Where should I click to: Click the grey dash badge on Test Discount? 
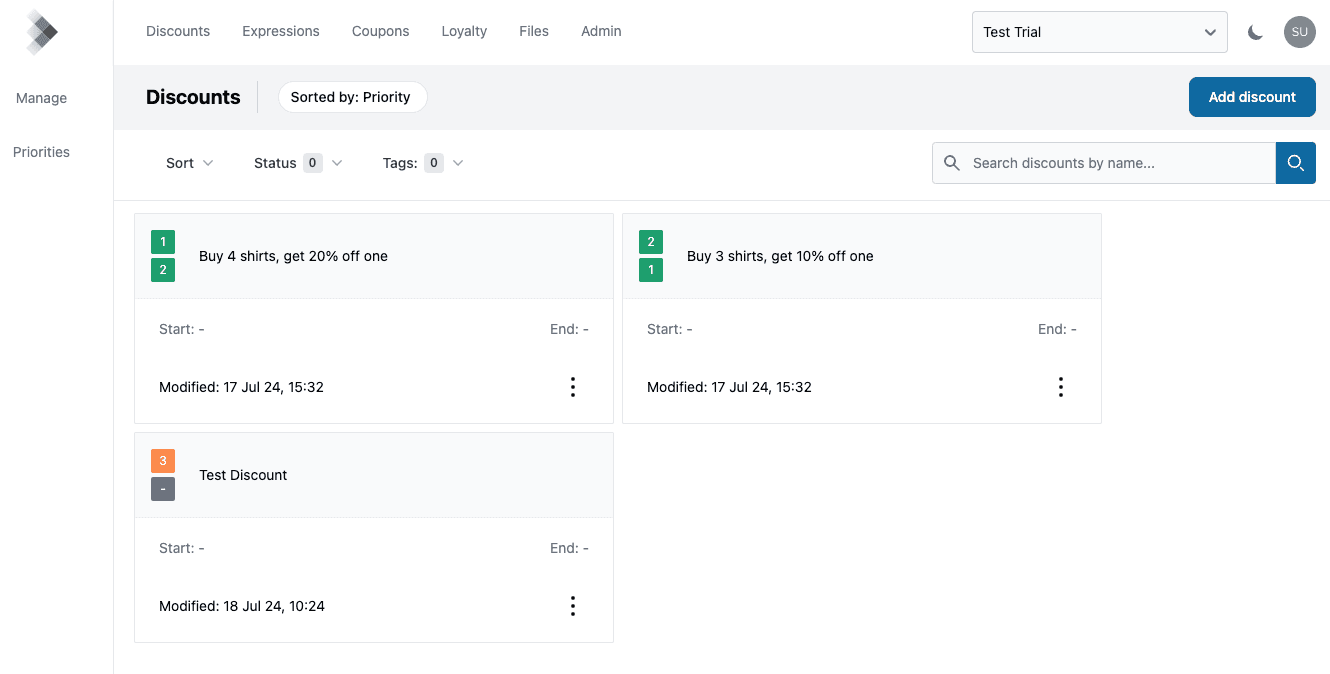pyautogui.click(x=163, y=489)
